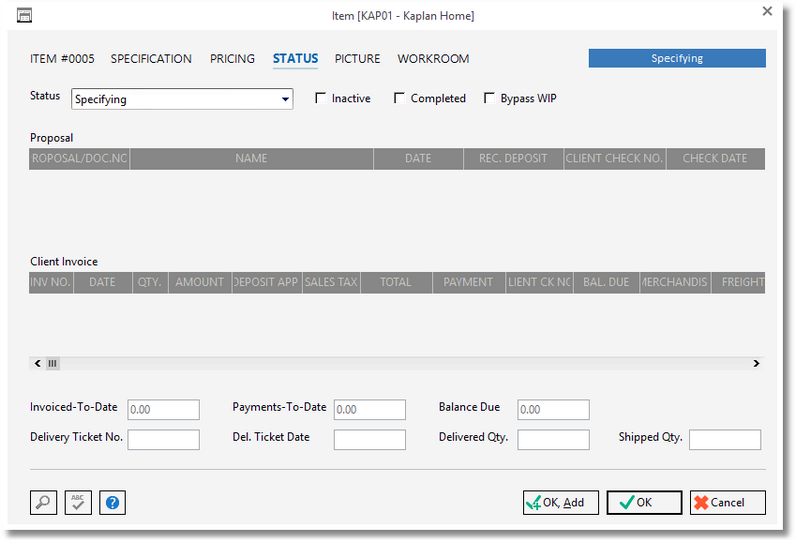Click the left arrow of horizontal scrollbar
This screenshot has width=796, height=543.
click(x=37, y=363)
